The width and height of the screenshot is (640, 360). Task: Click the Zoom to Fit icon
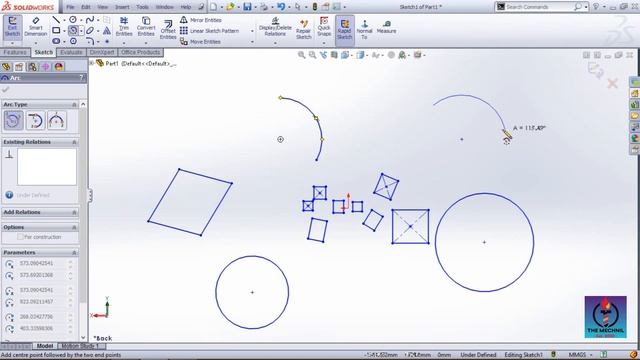coord(301,55)
